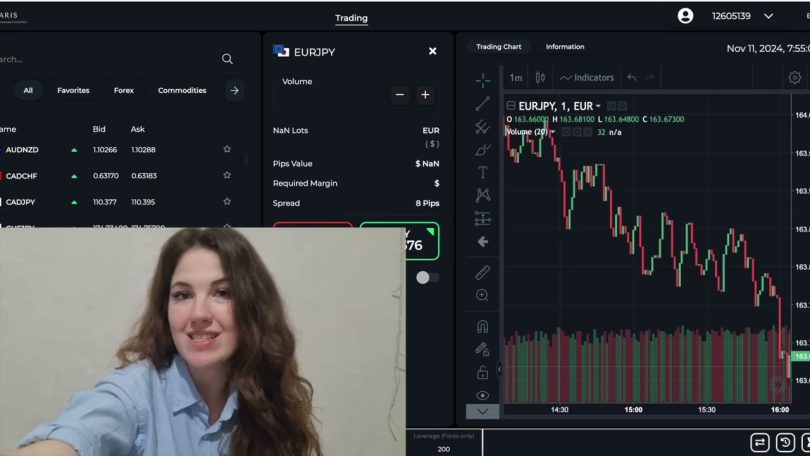Open the Indicators menu
This screenshot has width=810, height=456.
(x=587, y=78)
